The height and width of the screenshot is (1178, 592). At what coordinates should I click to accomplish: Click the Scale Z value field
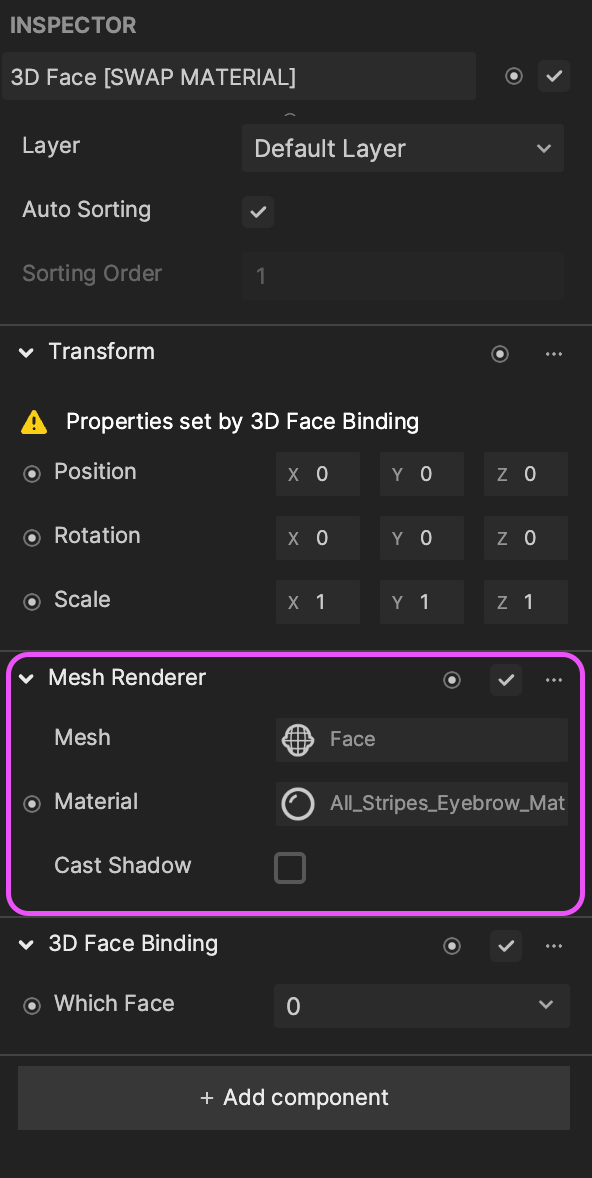(x=525, y=602)
